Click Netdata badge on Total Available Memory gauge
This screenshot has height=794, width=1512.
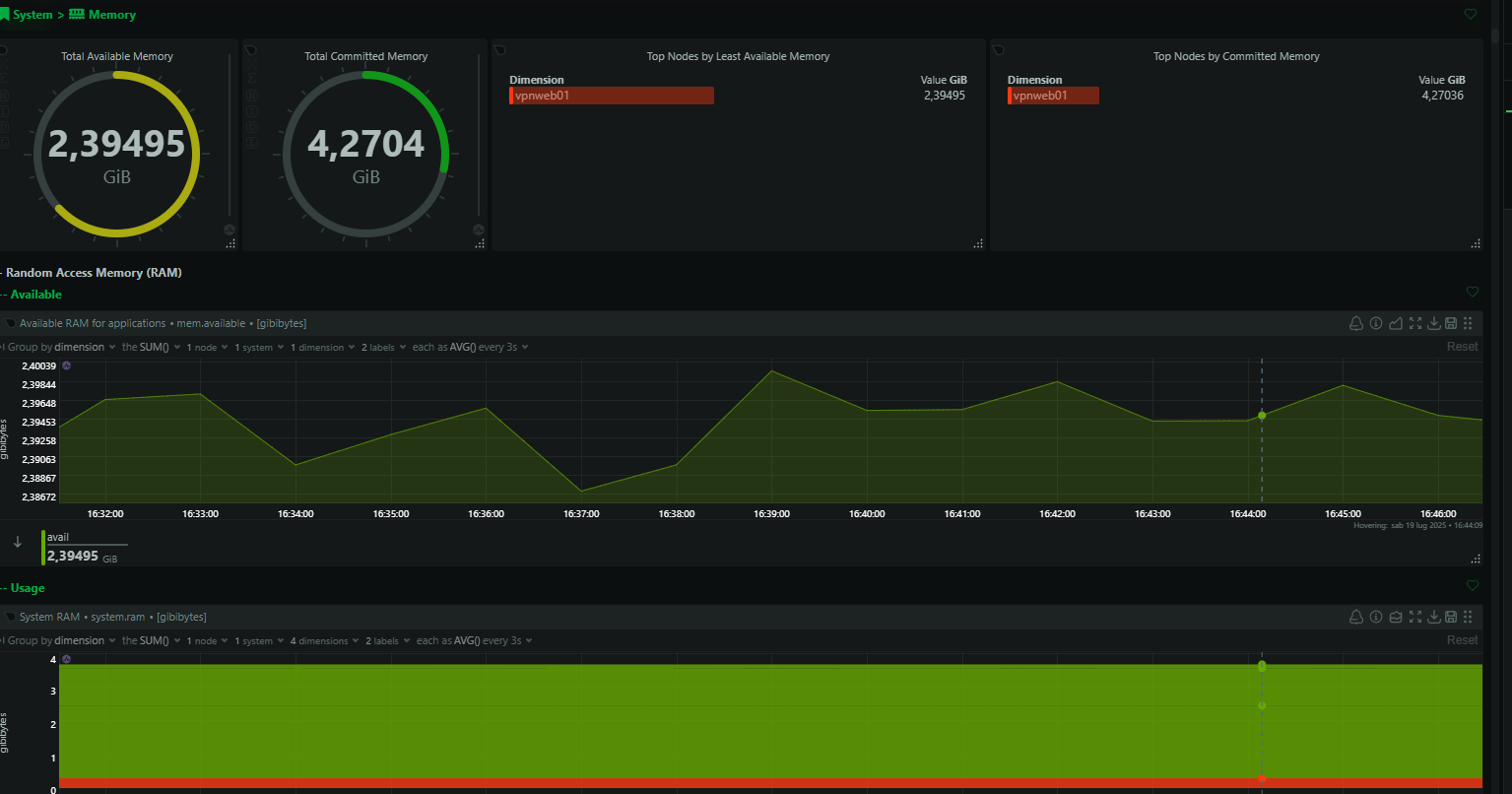tap(229, 230)
